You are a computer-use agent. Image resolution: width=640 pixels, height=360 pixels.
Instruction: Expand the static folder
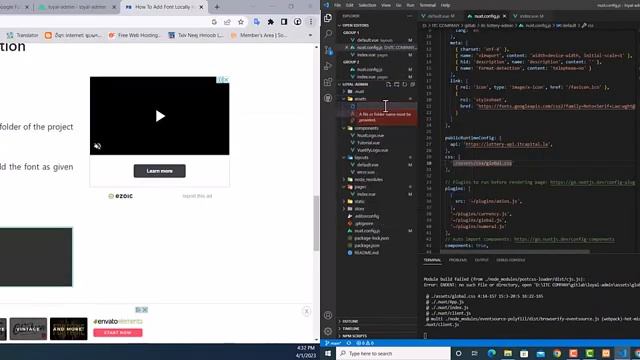point(359,202)
